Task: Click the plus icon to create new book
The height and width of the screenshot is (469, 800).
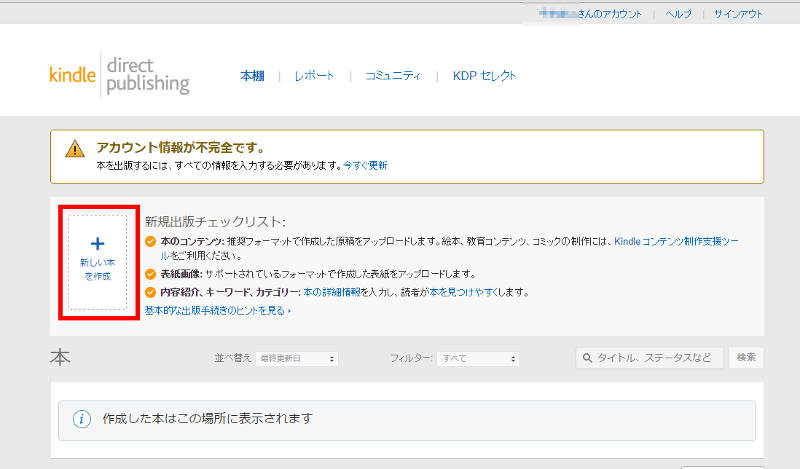Action: (x=97, y=243)
